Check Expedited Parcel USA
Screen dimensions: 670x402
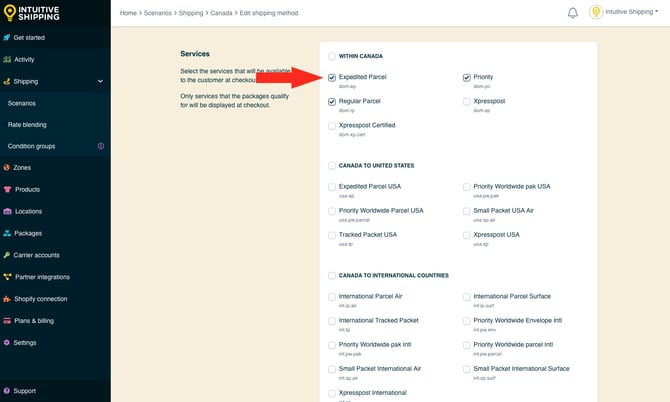[332, 187]
